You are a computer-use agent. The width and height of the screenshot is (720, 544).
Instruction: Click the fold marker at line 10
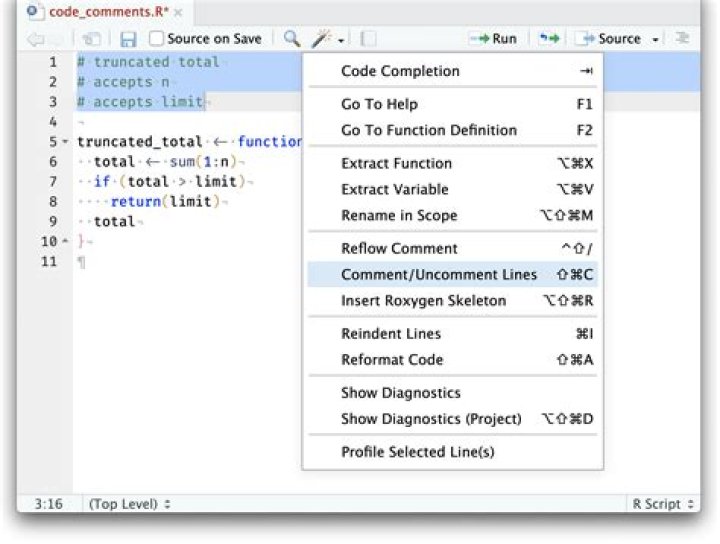coord(65,241)
